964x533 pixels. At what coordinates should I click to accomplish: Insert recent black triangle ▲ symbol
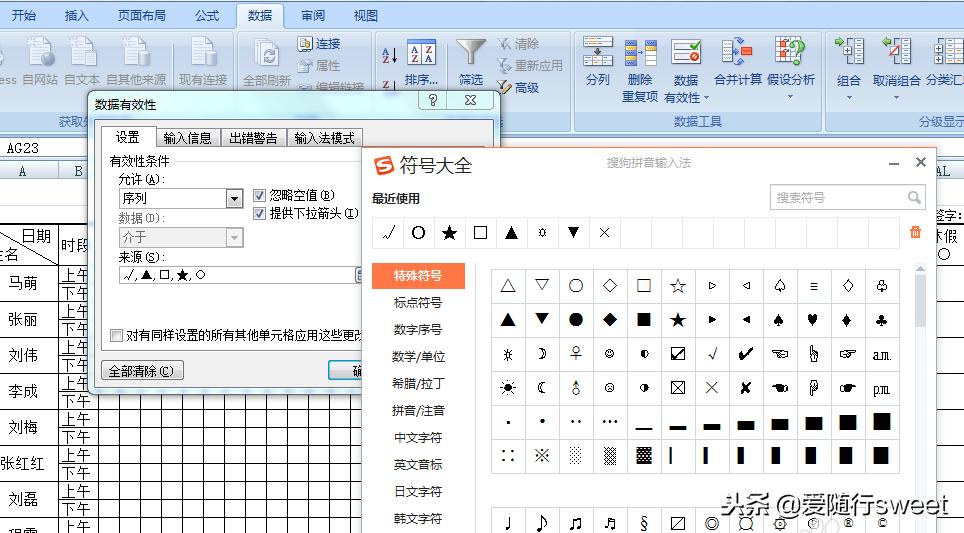pyautogui.click(x=512, y=233)
